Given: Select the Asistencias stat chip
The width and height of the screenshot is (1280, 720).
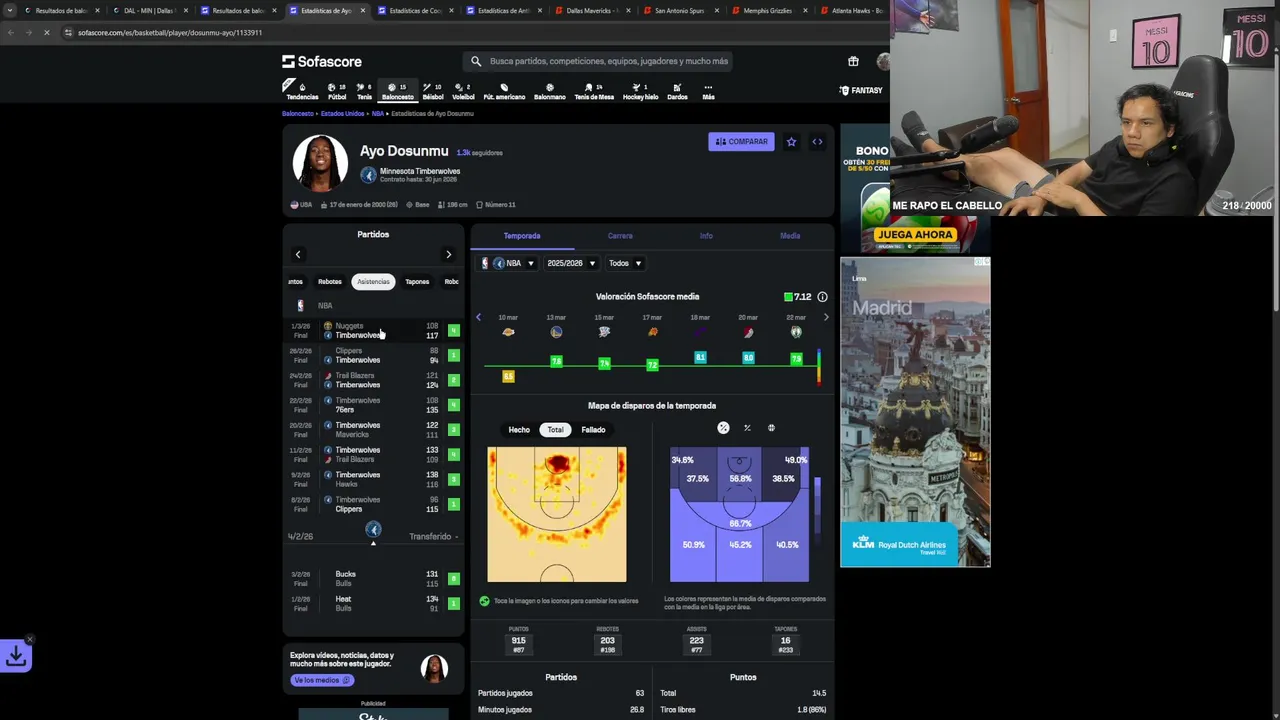Looking at the screenshot, I should point(373,282).
